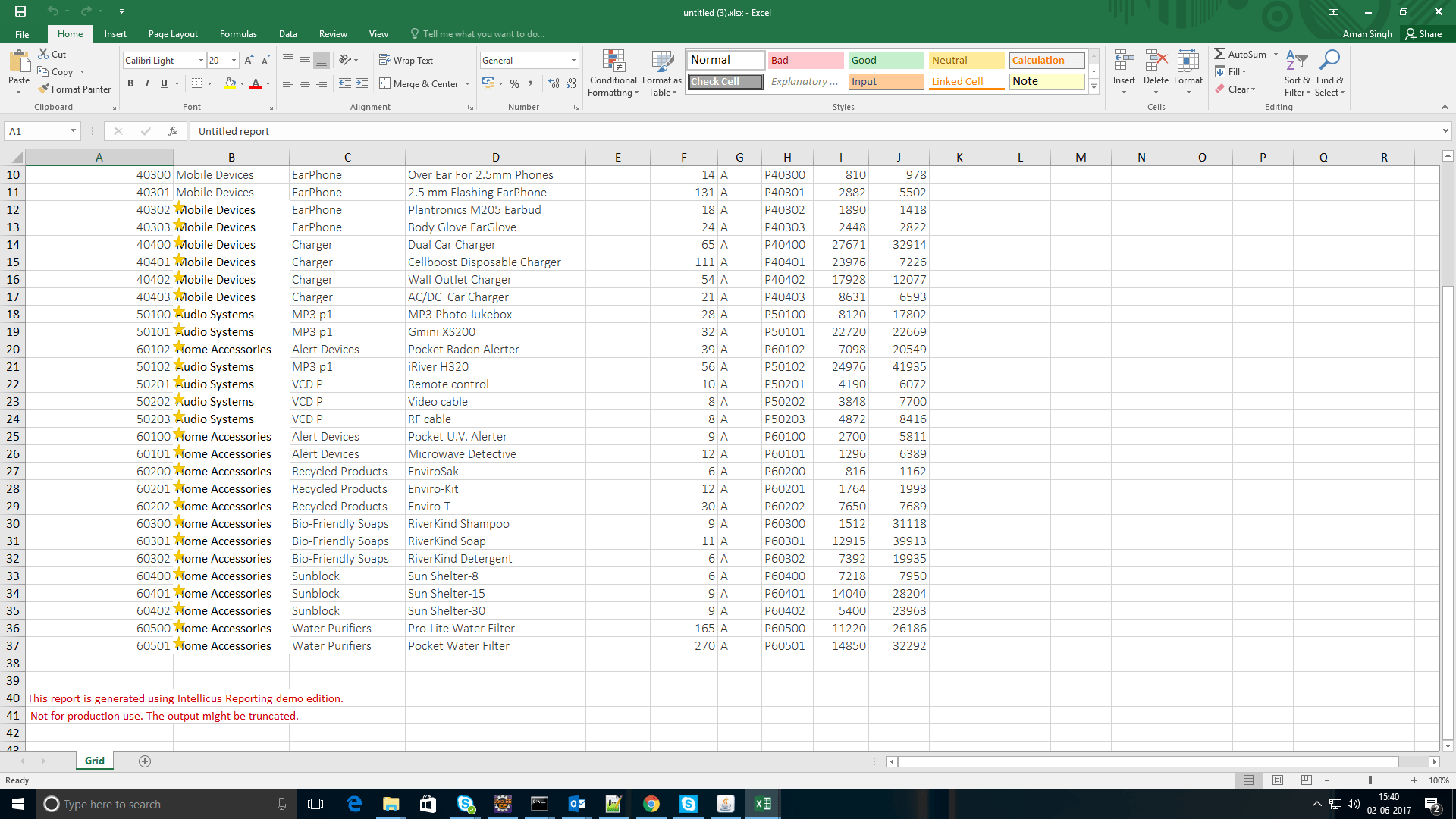The width and height of the screenshot is (1456, 819).
Task: Open Chrome from the taskbar
Action: coord(651,804)
